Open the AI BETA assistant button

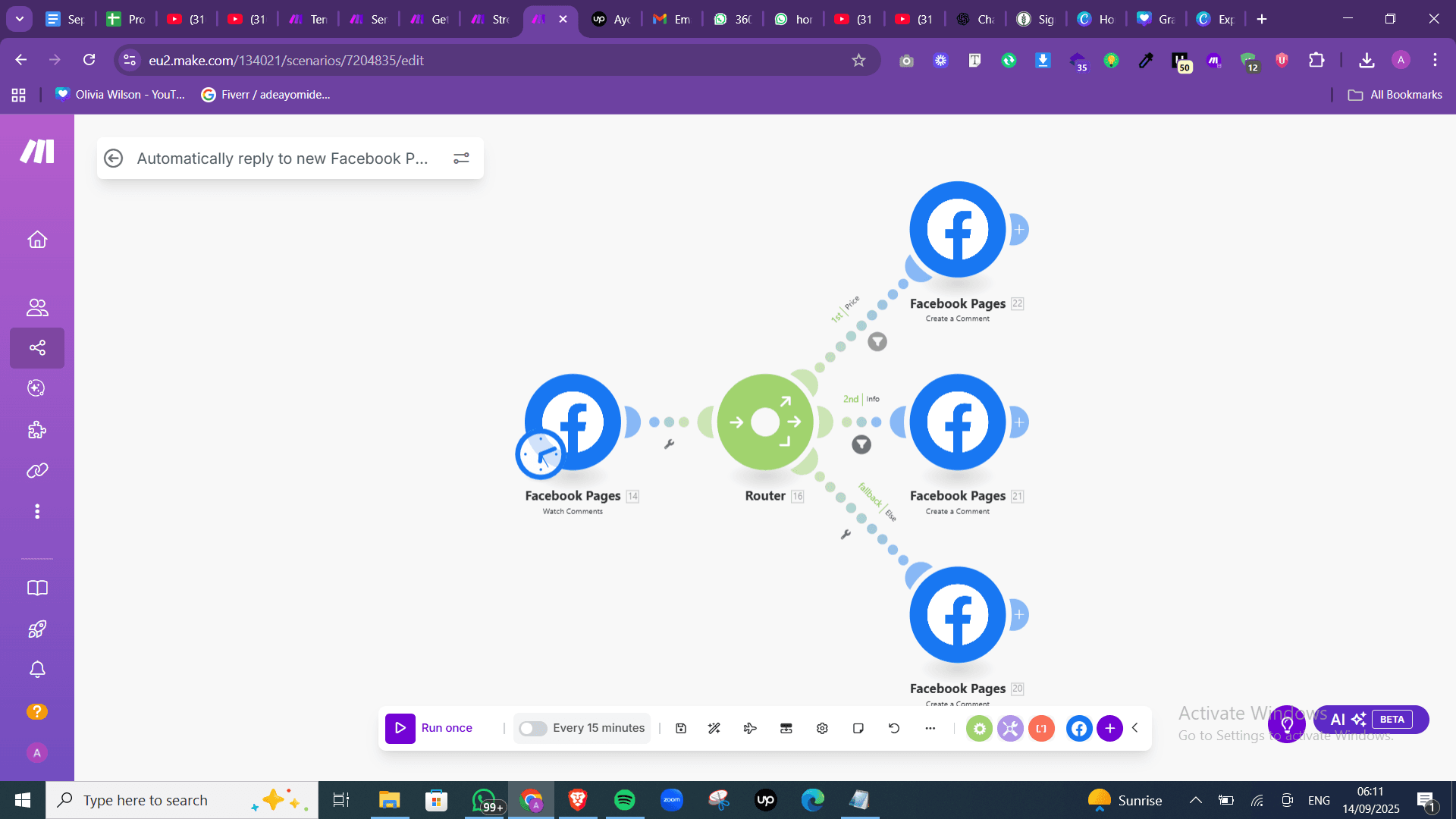coord(1371,720)
